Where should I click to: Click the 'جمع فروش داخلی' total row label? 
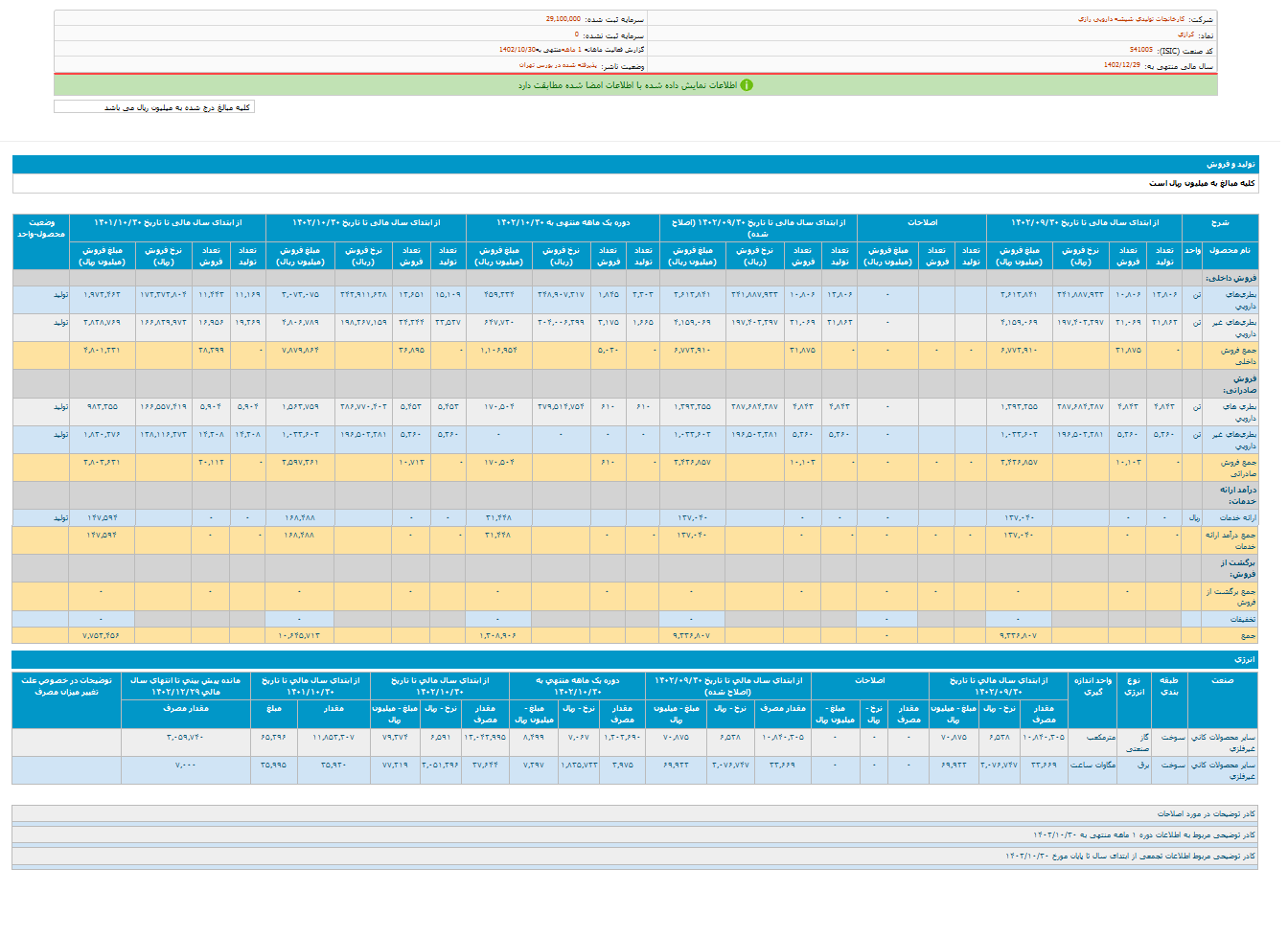click(1237, 355)
